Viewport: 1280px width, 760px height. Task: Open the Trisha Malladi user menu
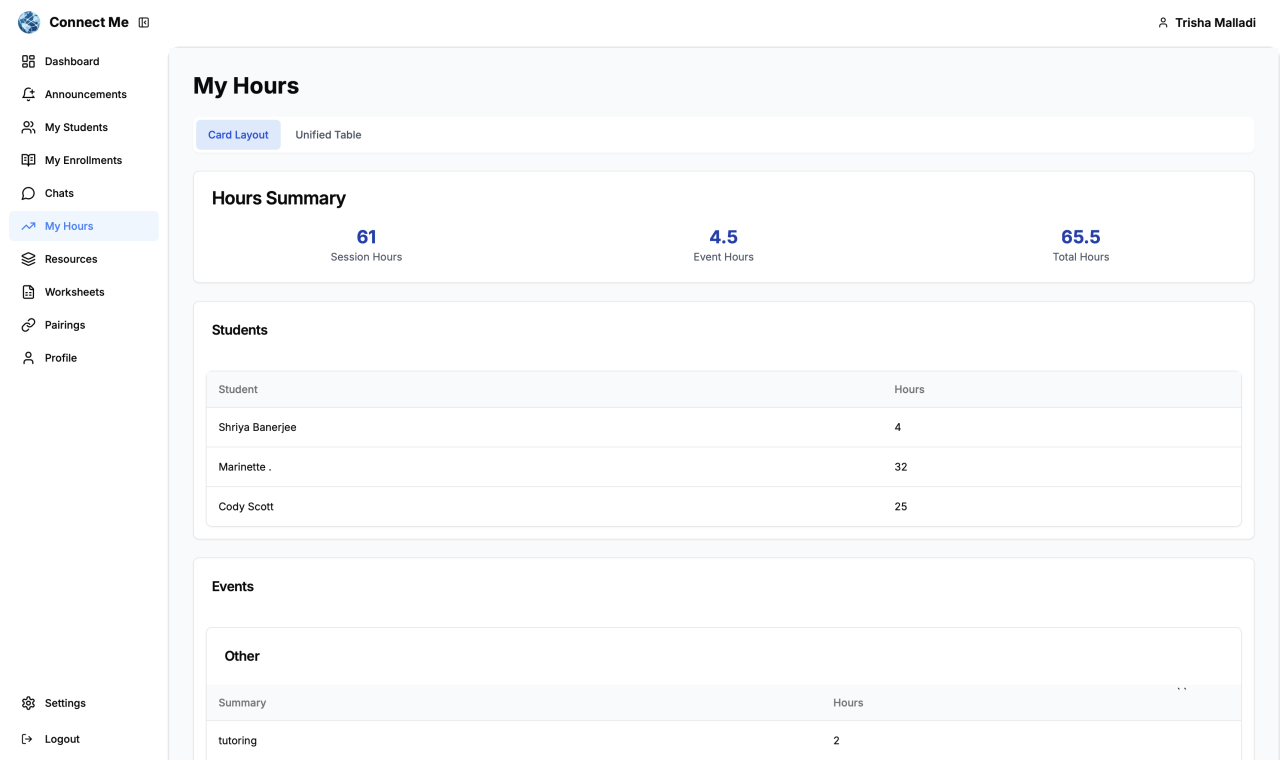click(x=1206, y=23)
